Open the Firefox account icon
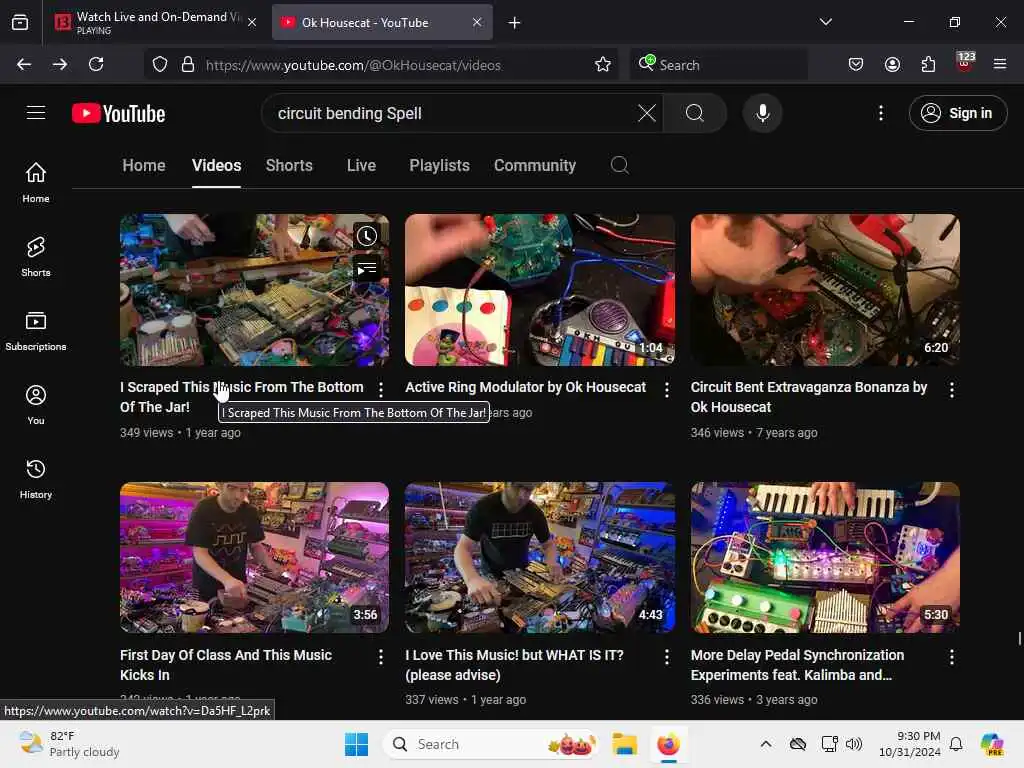 (892, 64)
